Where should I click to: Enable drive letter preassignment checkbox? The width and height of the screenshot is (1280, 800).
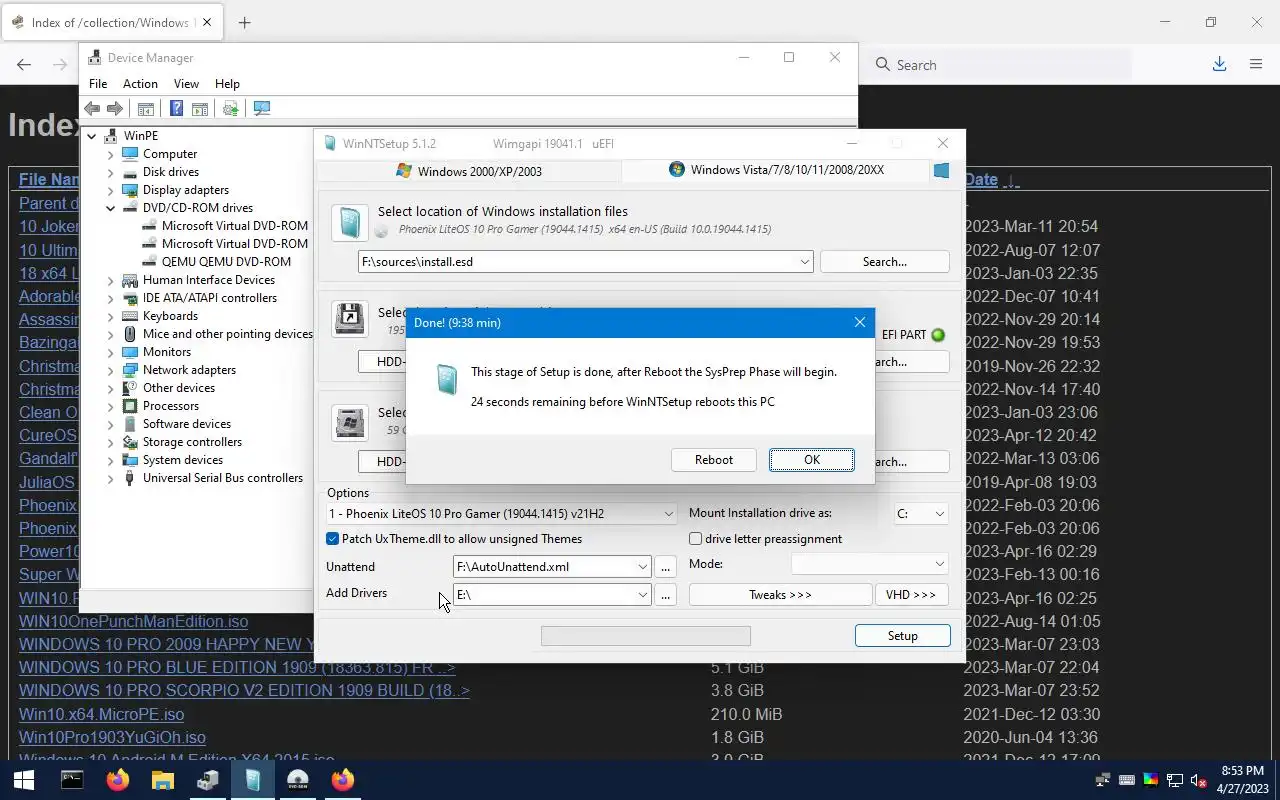[696, 539]
